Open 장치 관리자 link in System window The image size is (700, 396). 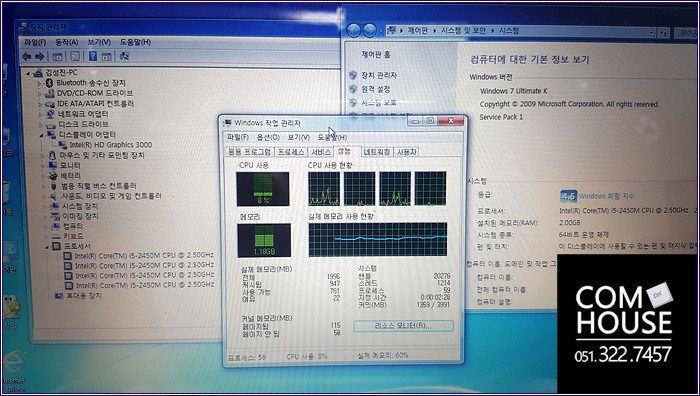379,75
